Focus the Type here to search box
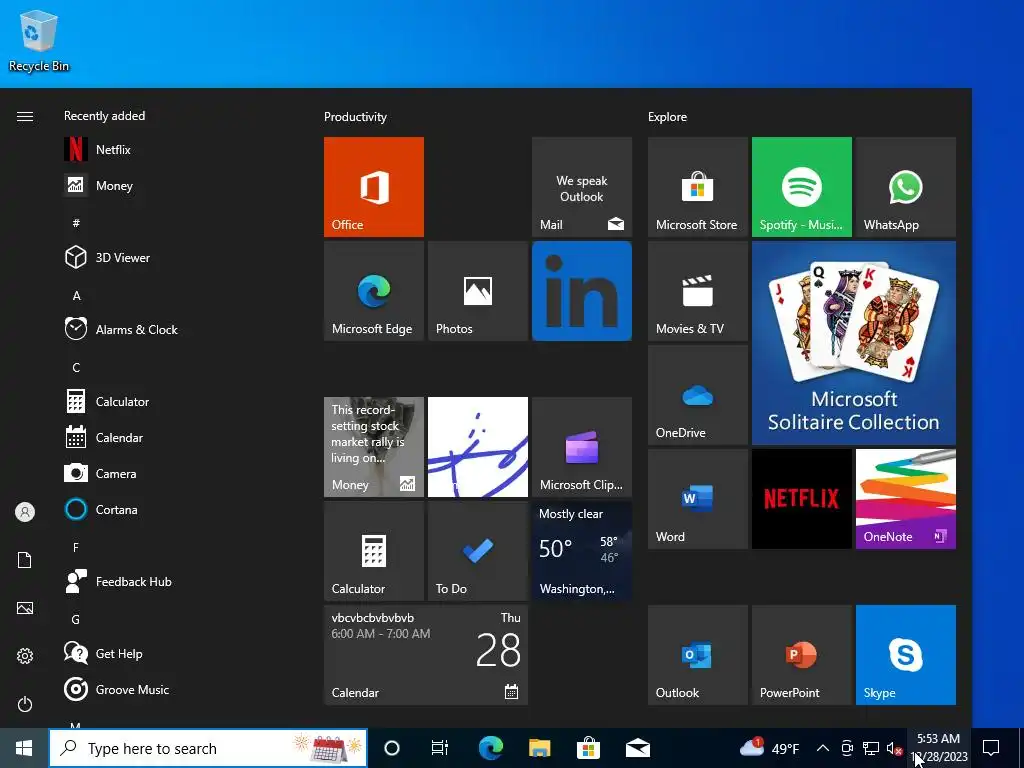This screenshot has height=768, width=1024. click(208, 748)
